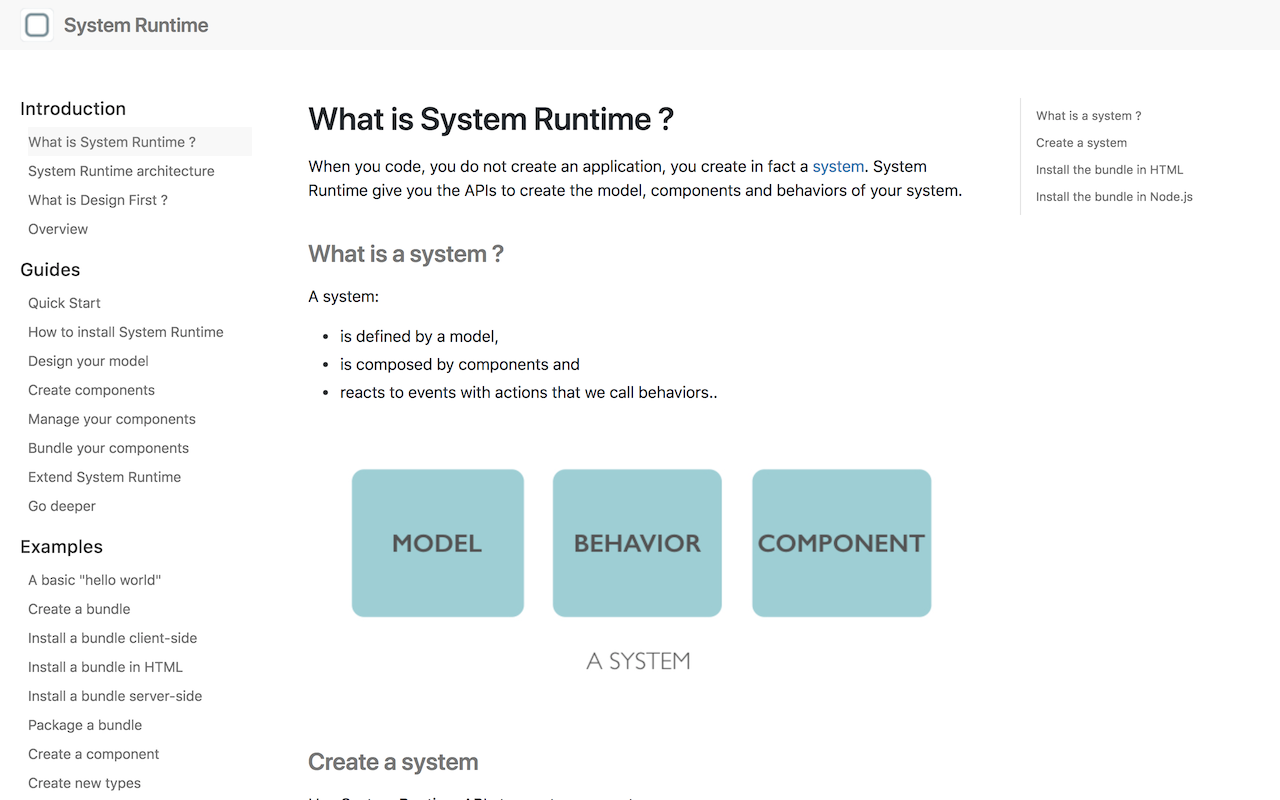Click the Introduction sidebar section header
The height and width of the screenshot is (800, 1280).
[x=73, y=109]
